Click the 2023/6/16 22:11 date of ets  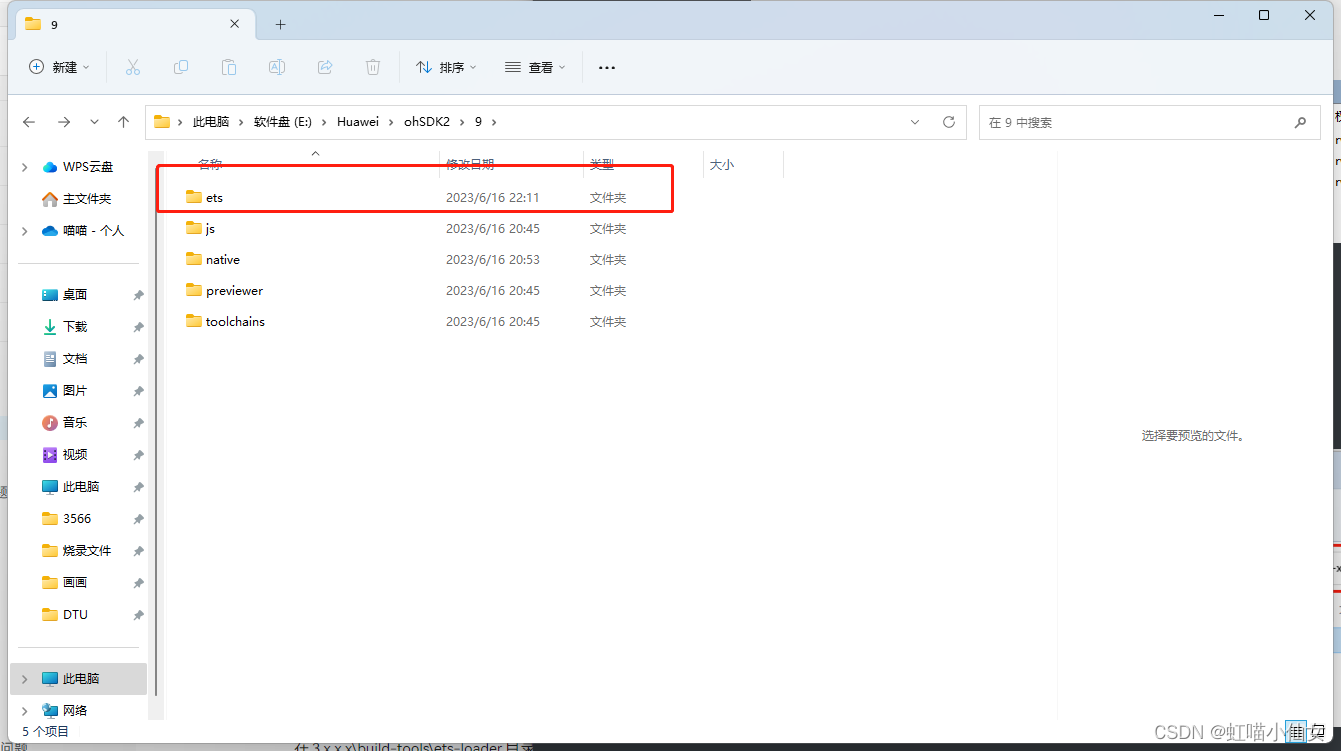point(493,198)
